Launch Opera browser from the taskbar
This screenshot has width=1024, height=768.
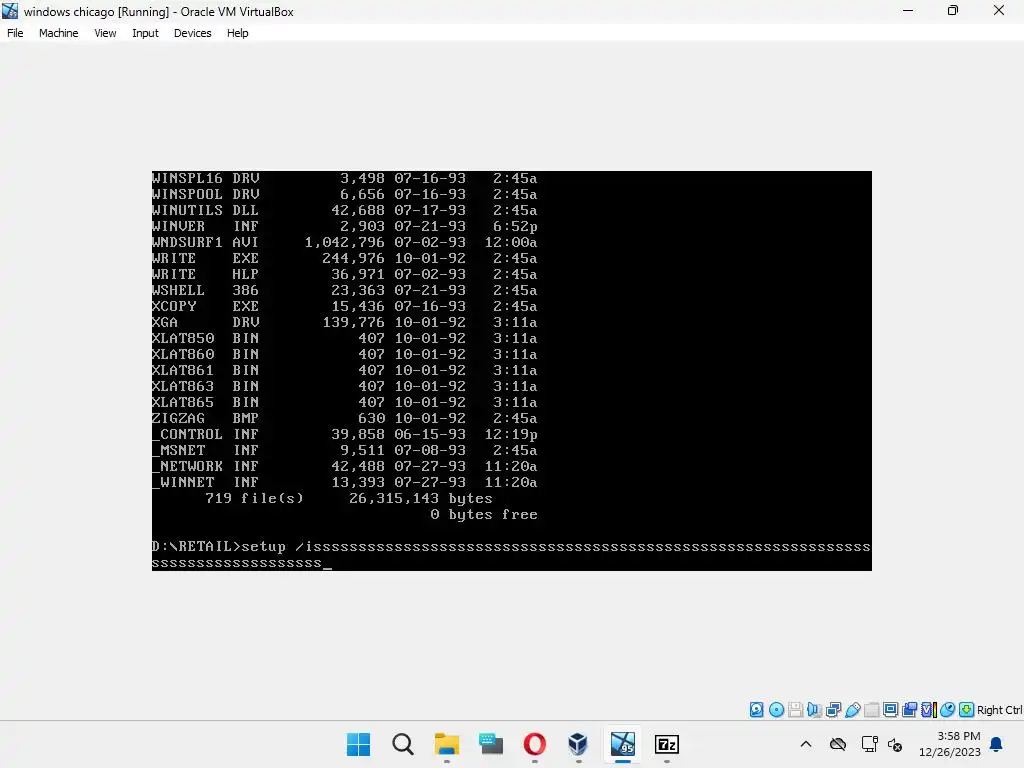coord(535,744)
